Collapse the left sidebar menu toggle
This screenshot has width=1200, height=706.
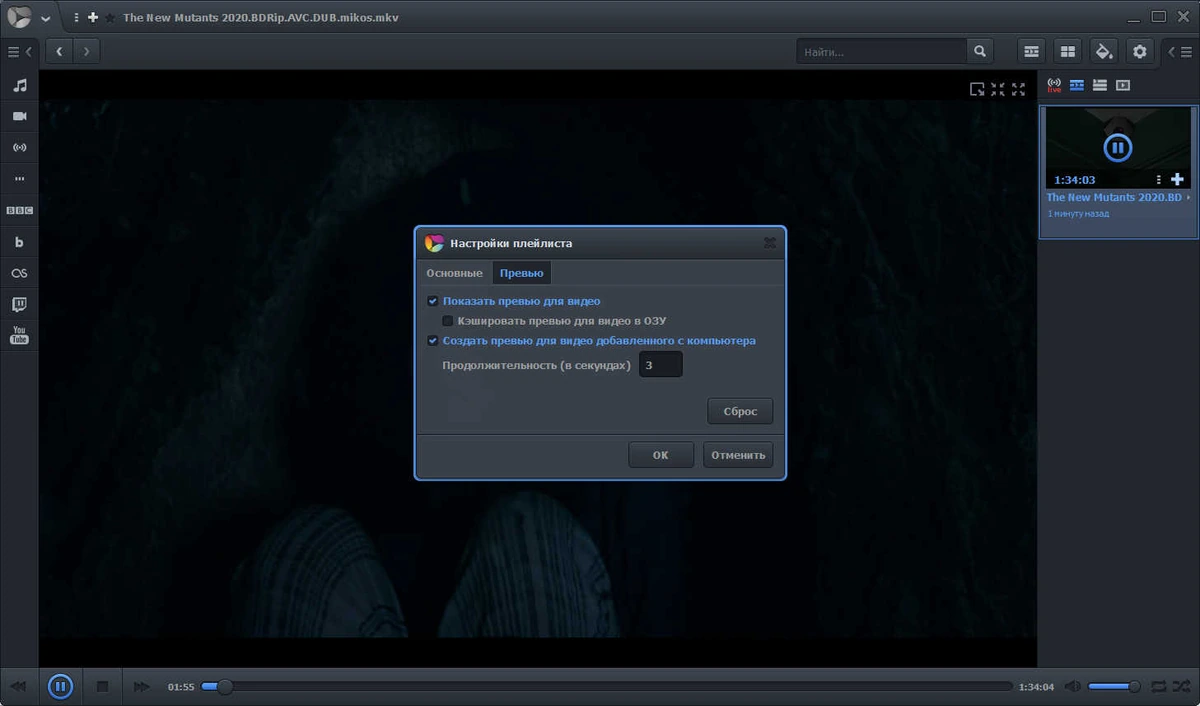19,51
